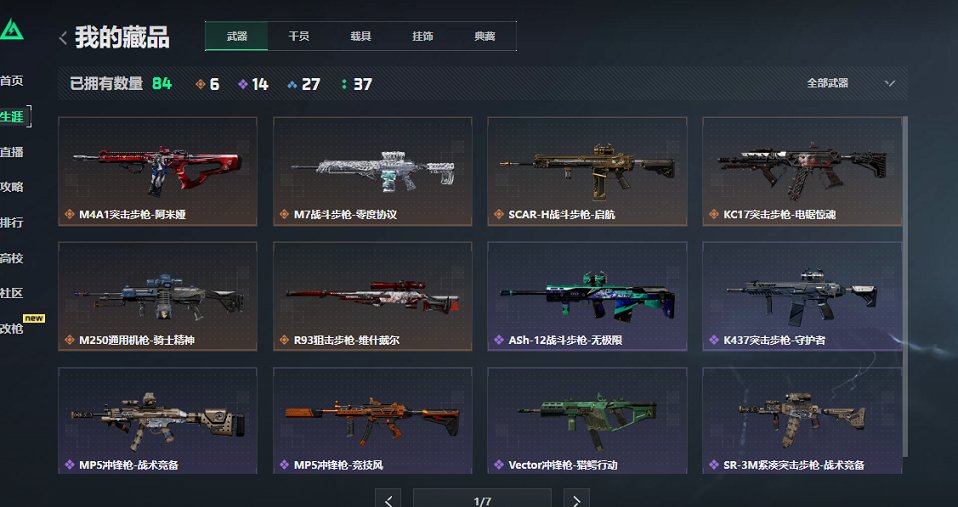
Task: Open the 挂饰 tab
Action: 423,36
